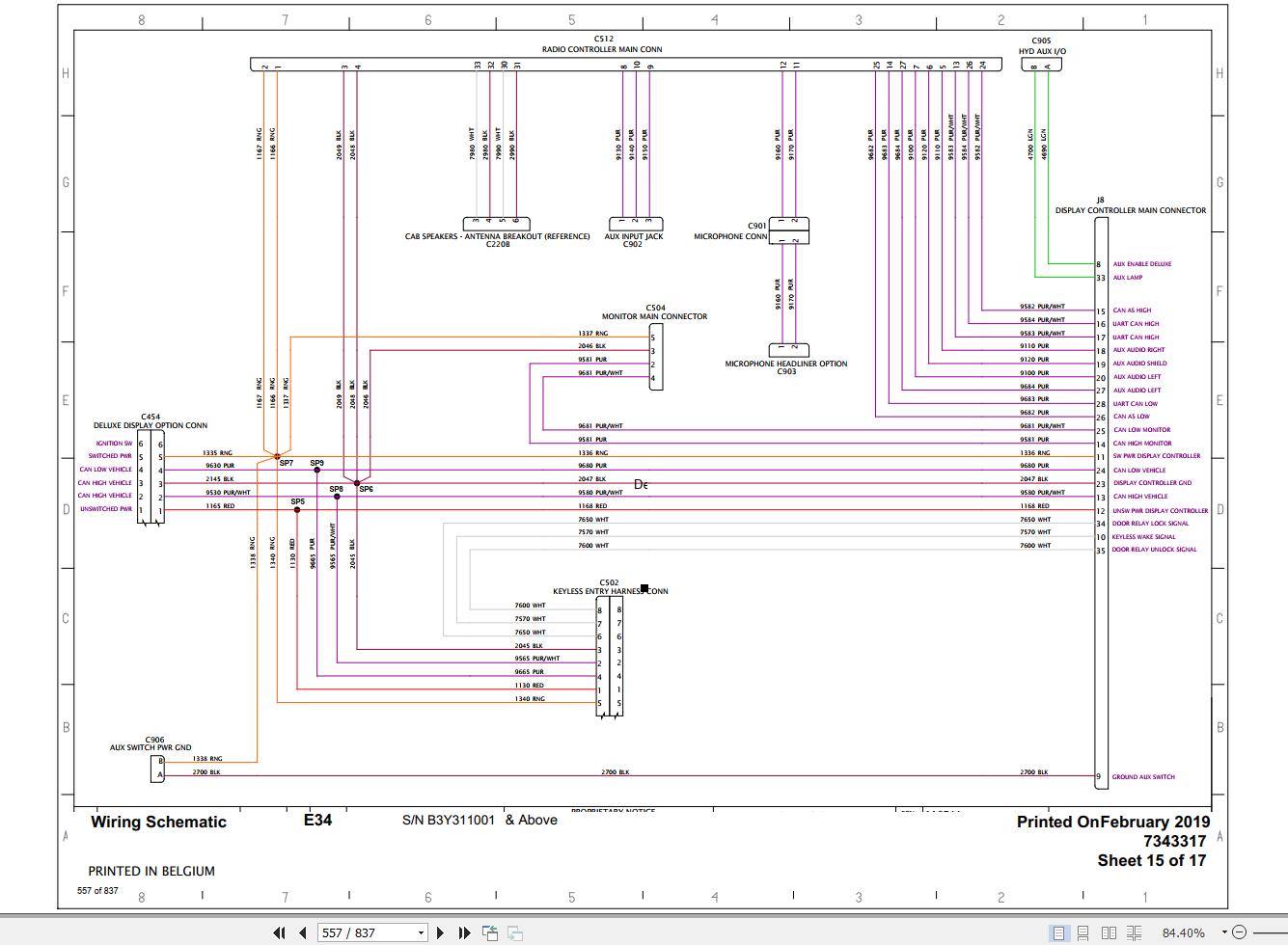Click the C504 Monitor Main Connector label
This screenshot has height=945, width=1288.
654,312
